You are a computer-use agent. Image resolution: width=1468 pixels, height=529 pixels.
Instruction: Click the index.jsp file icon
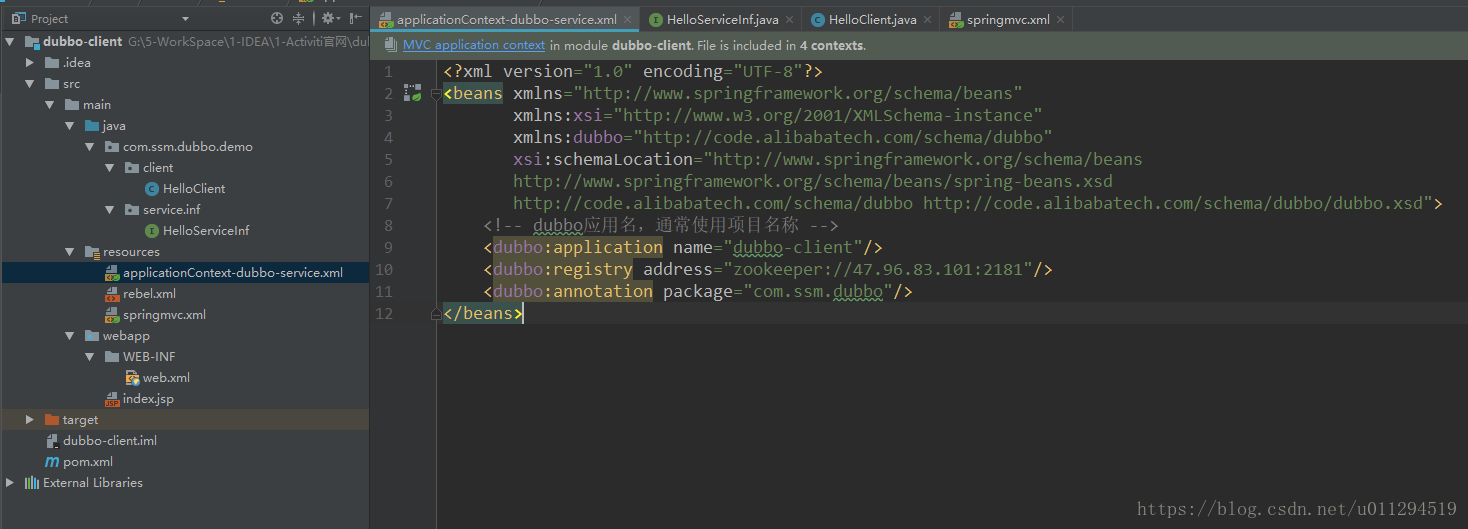(113, 399)
